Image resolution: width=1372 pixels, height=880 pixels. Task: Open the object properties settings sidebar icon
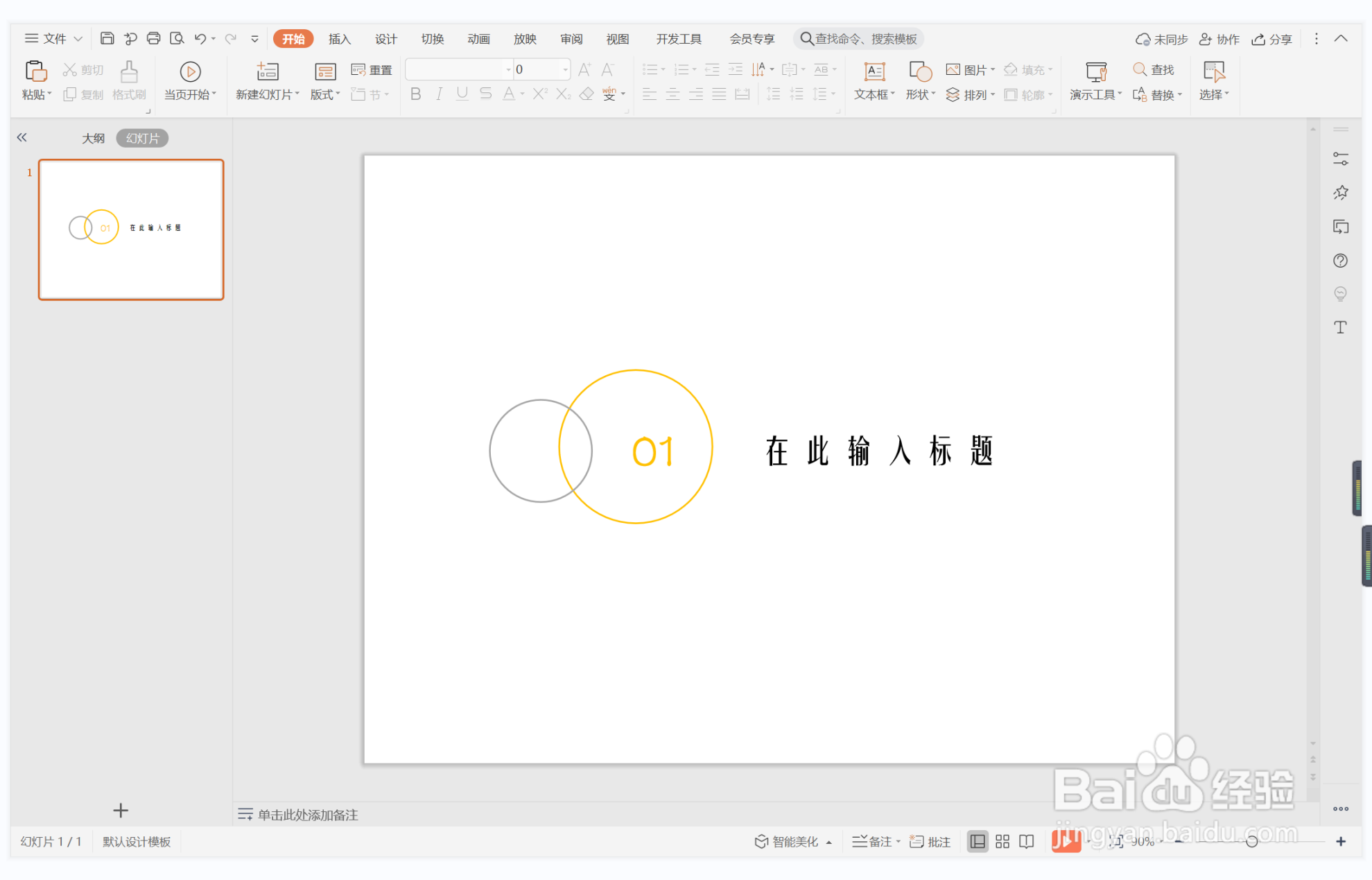pyautogui.click(x=1341, y=159)
